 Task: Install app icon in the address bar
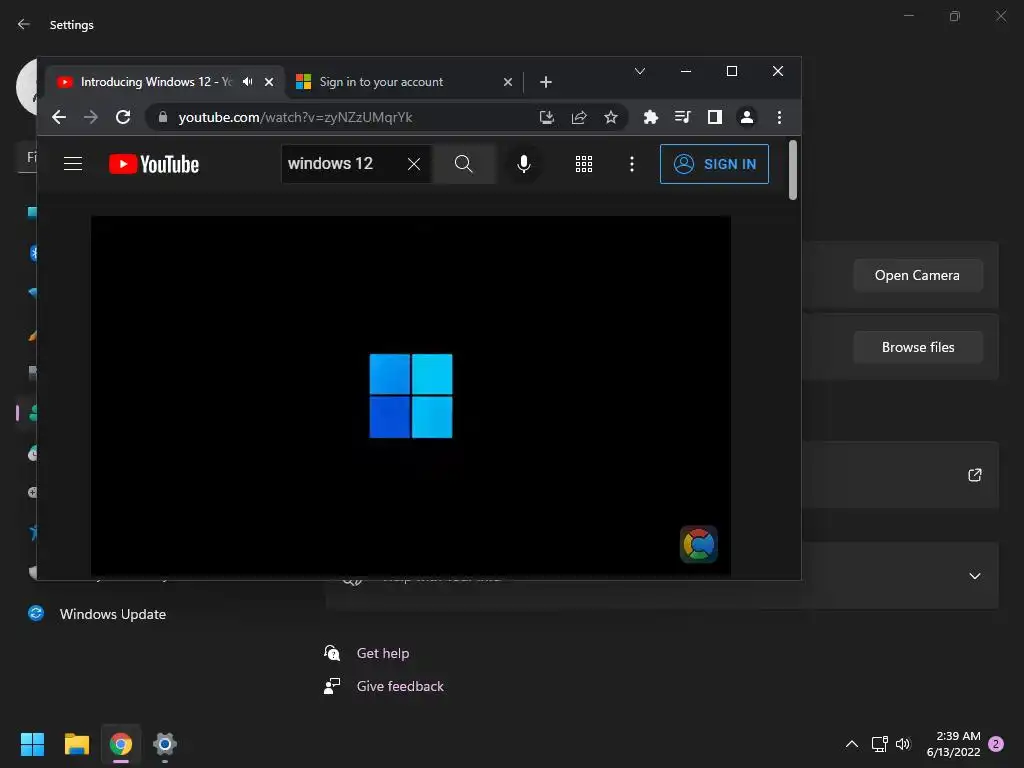pyautogui.click(x=547, y=118)
